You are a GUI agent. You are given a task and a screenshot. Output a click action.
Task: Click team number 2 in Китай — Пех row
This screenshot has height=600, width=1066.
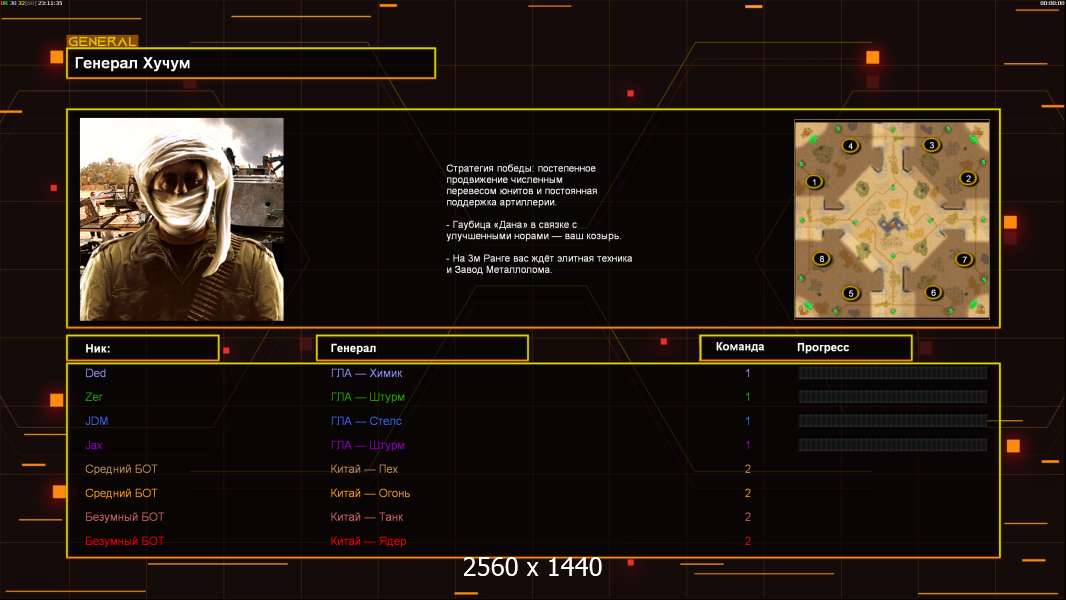pyautogui.click(x=748, y=469)
